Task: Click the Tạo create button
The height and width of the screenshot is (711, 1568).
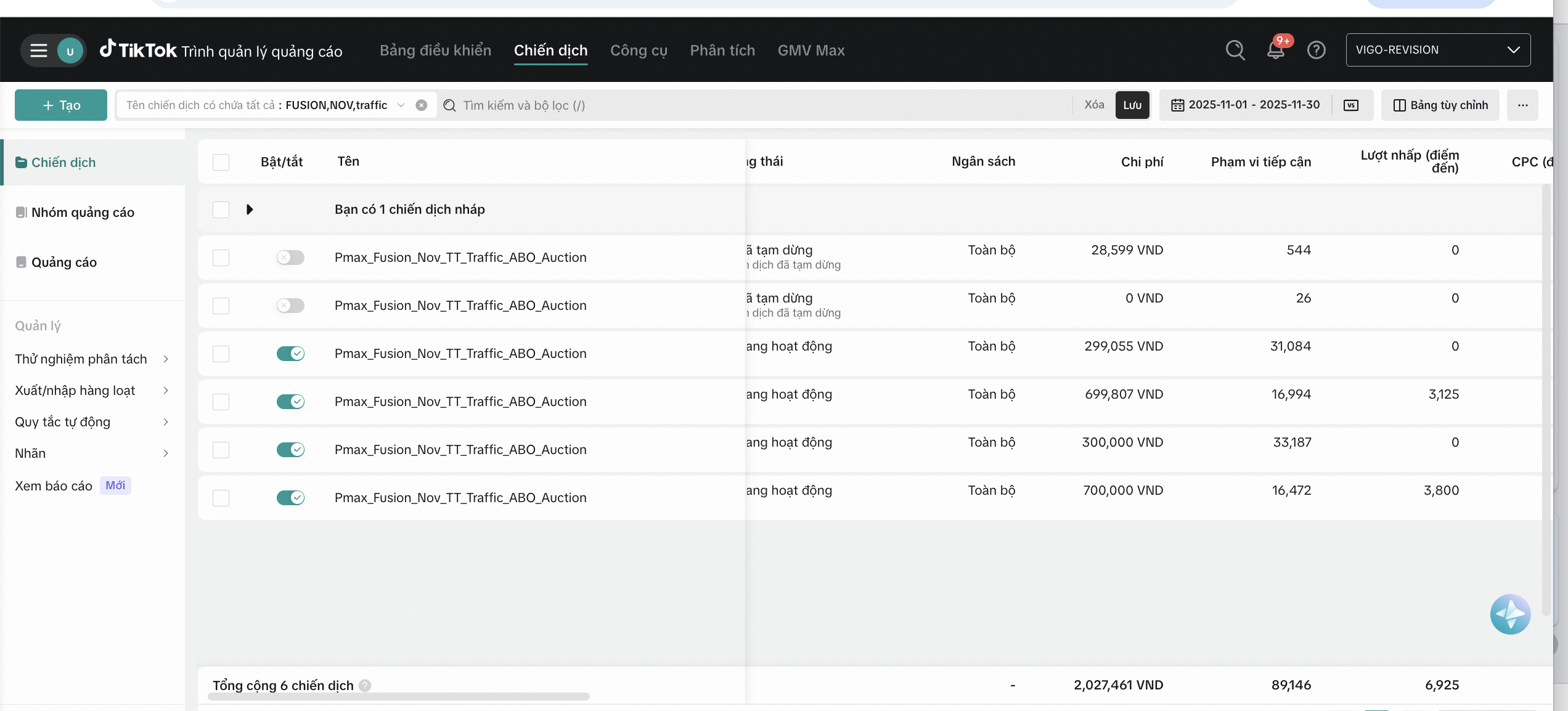Action: point(61,105)
